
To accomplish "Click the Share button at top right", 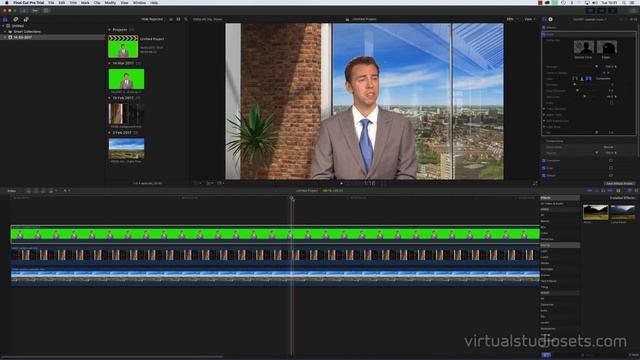I will coord(633,10).
